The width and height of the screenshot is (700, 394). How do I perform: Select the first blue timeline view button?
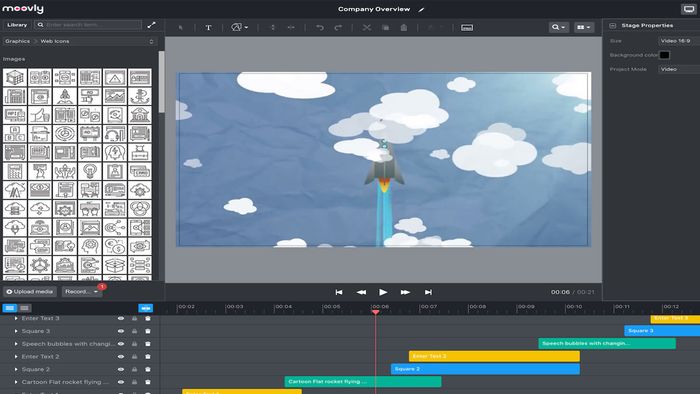(x=10, y=308)
